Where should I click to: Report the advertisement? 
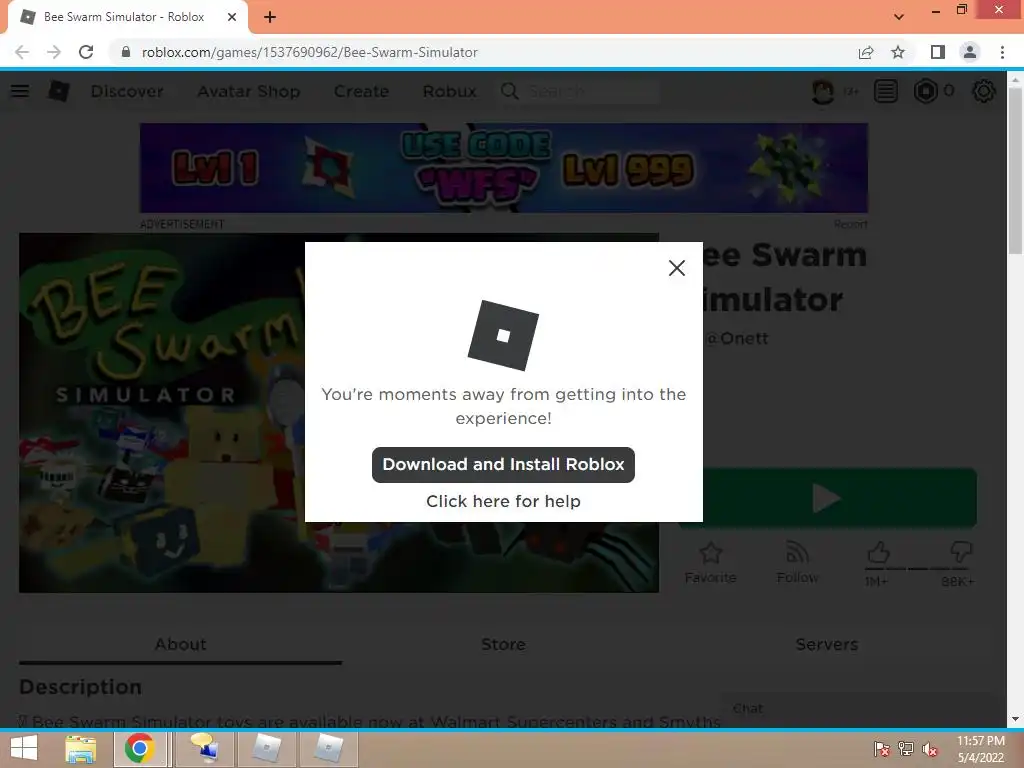[x=850, y=224]
